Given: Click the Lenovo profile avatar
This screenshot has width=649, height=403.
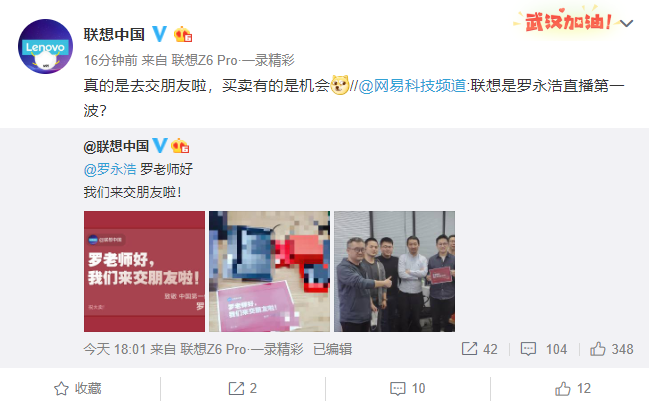Looking at the screenshot, I should pos(46,47).
